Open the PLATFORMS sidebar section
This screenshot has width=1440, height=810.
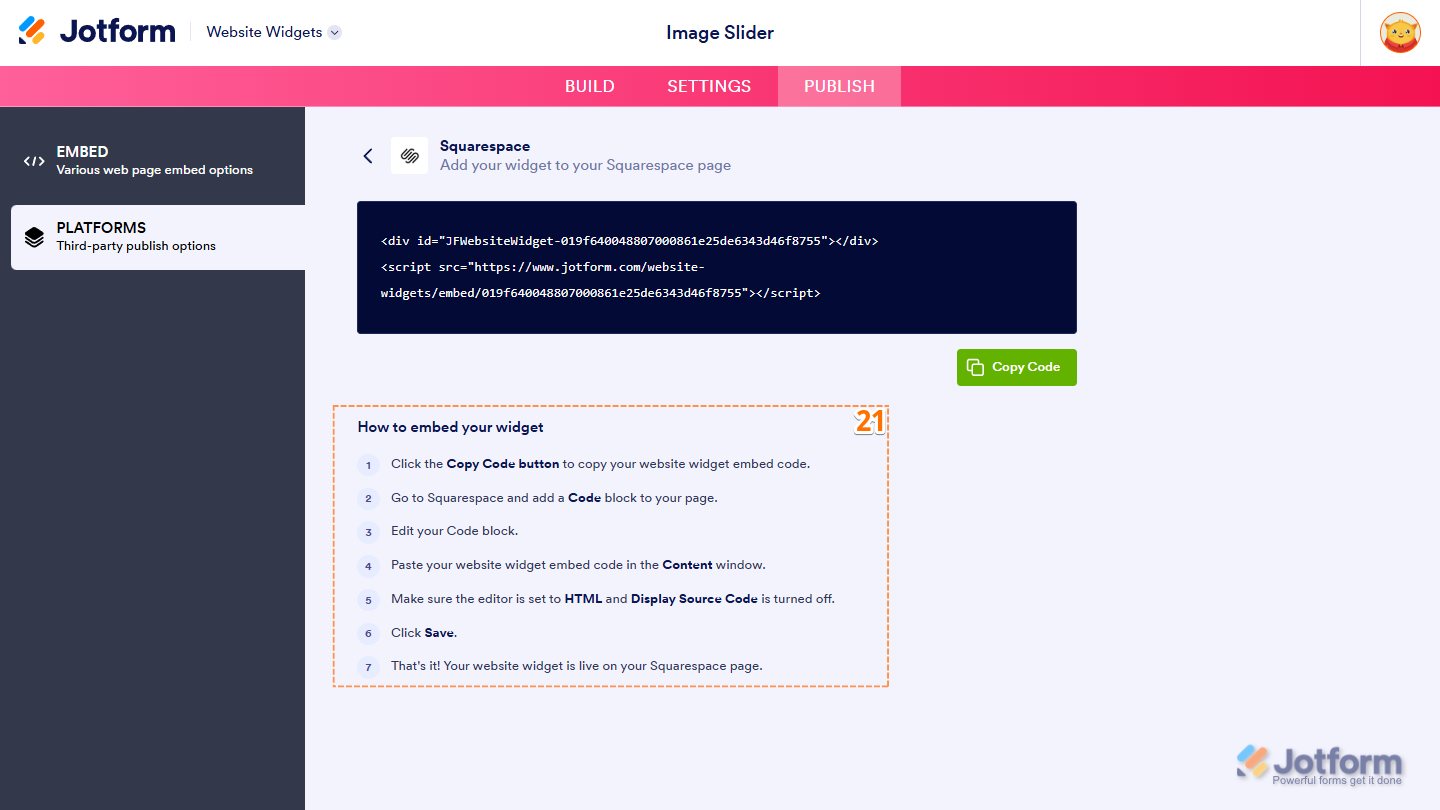158,237
